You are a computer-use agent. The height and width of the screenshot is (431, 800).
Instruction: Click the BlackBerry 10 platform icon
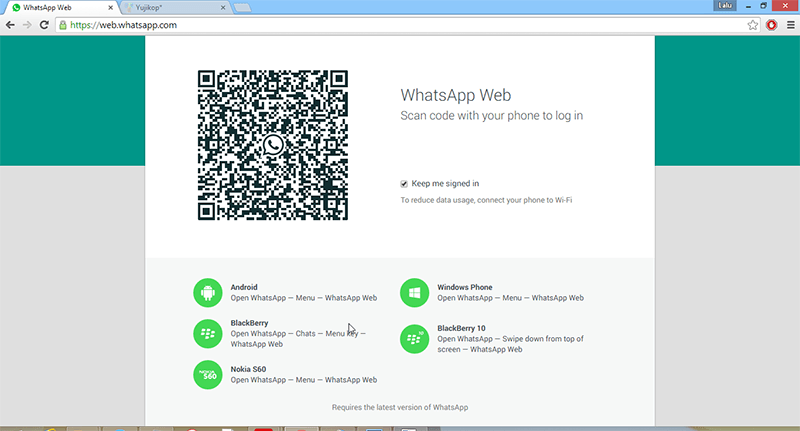(x=414, y=339)
